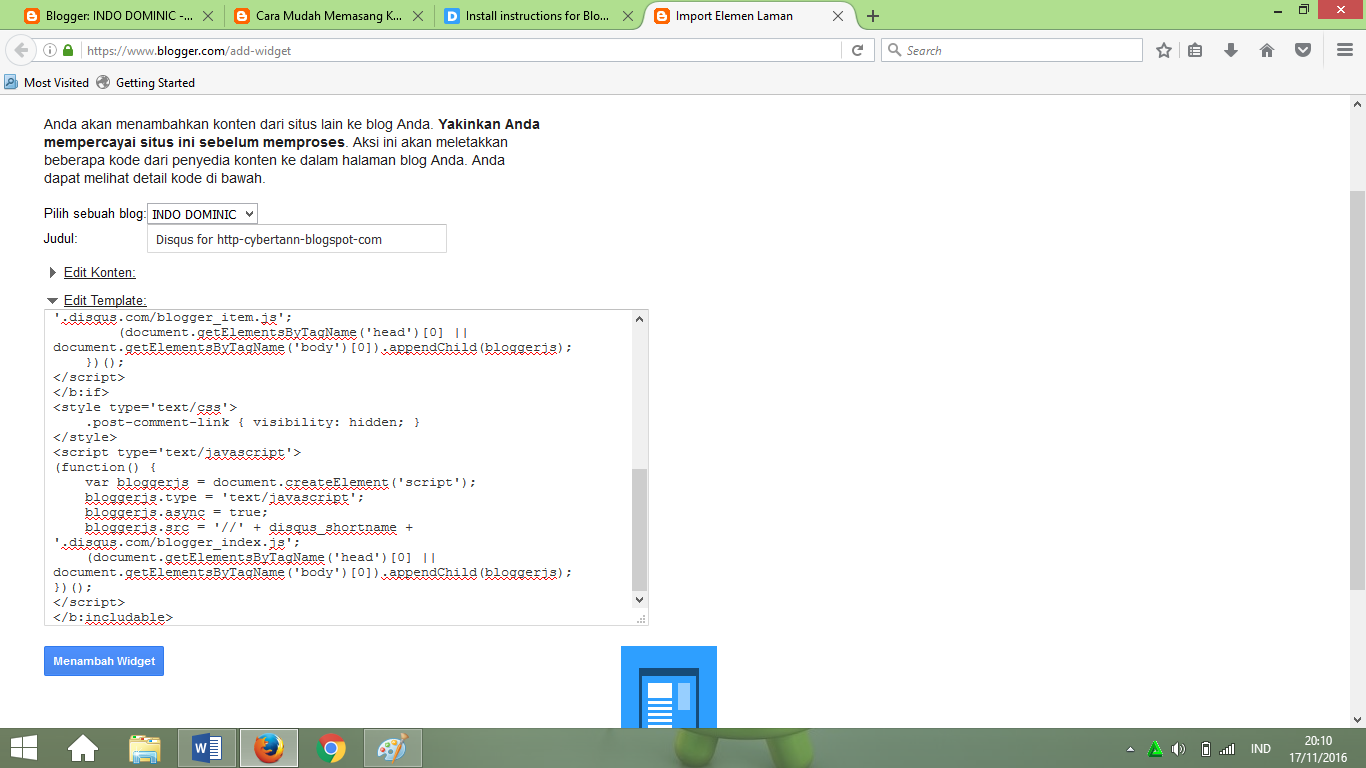Click the page scroll-down arrow

pos(1358,719)
